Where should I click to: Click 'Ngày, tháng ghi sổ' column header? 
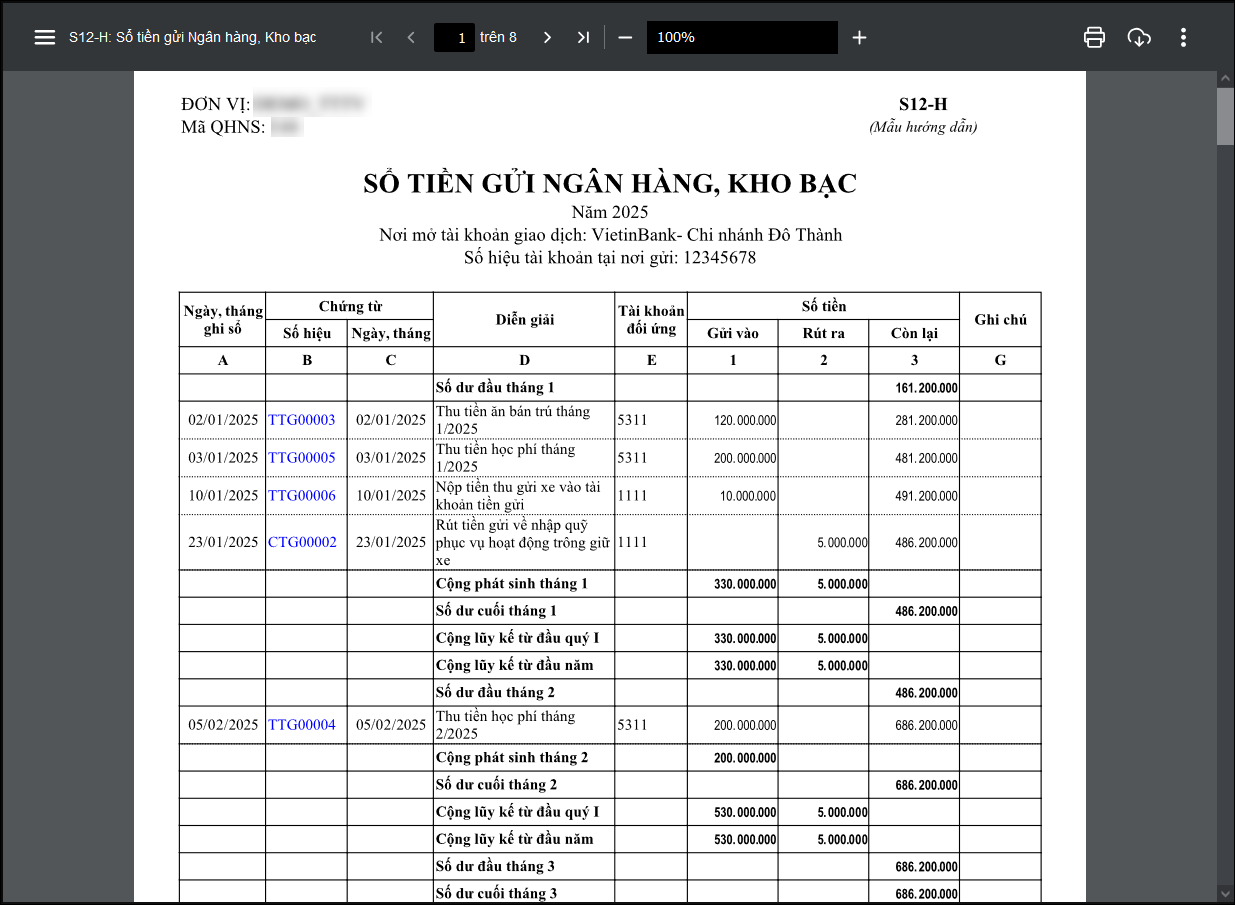click(x=222, y=320)
